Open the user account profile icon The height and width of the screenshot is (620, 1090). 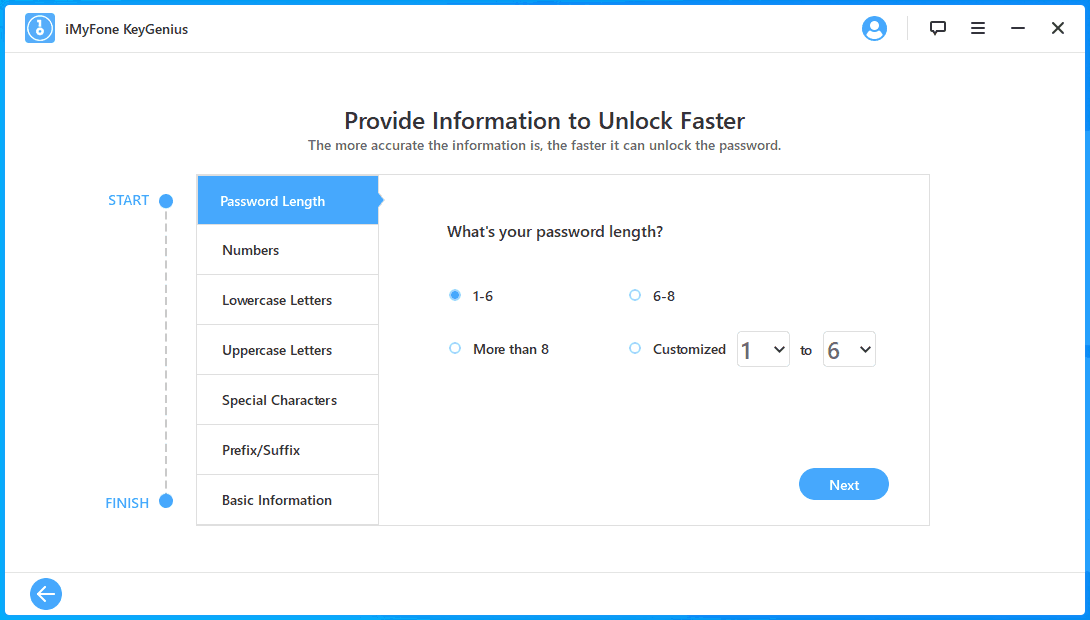point(874,28)
